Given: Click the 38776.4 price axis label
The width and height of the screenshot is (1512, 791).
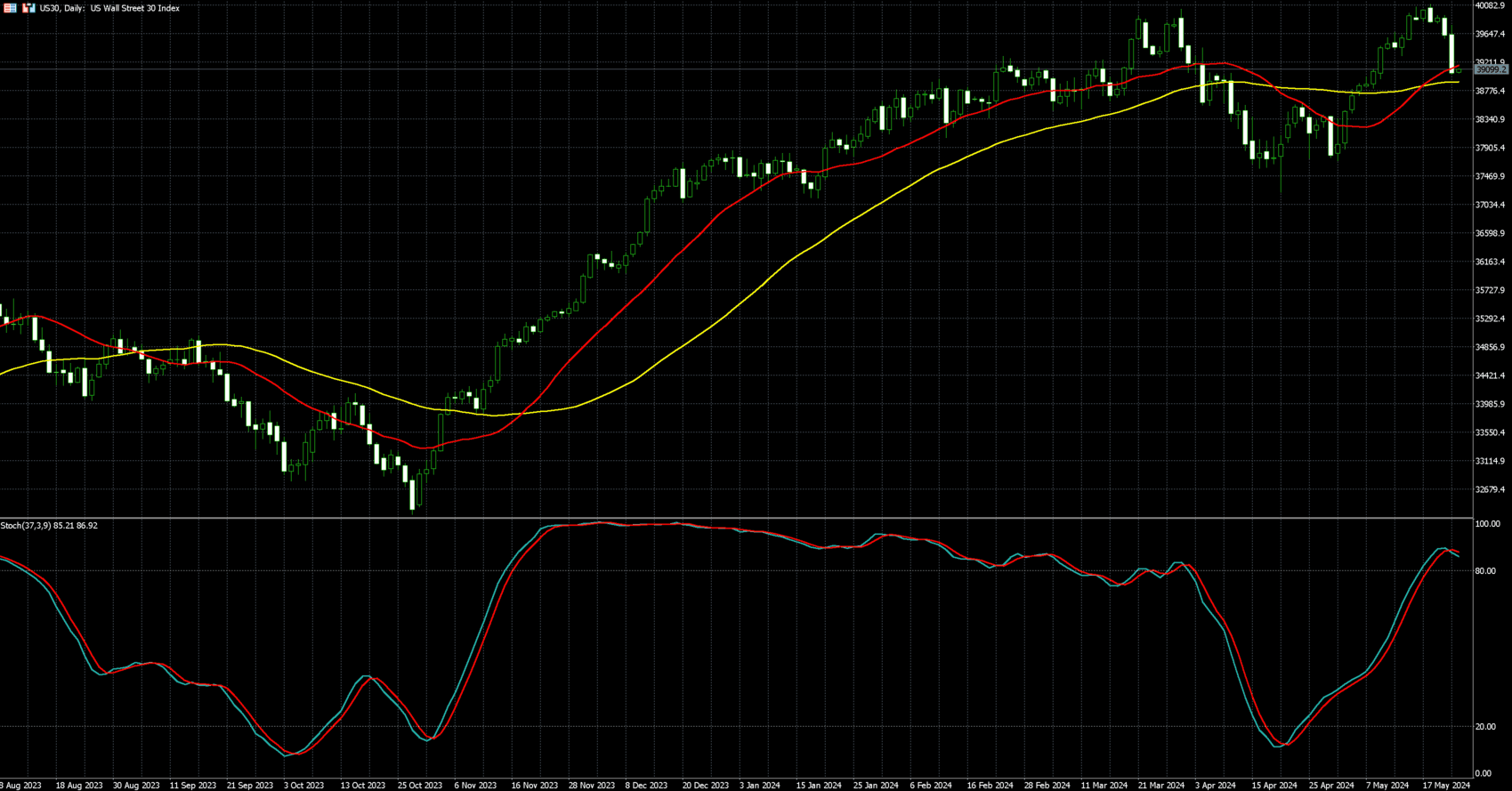Looking at the screenshot, I should (x=1490, y=91).
